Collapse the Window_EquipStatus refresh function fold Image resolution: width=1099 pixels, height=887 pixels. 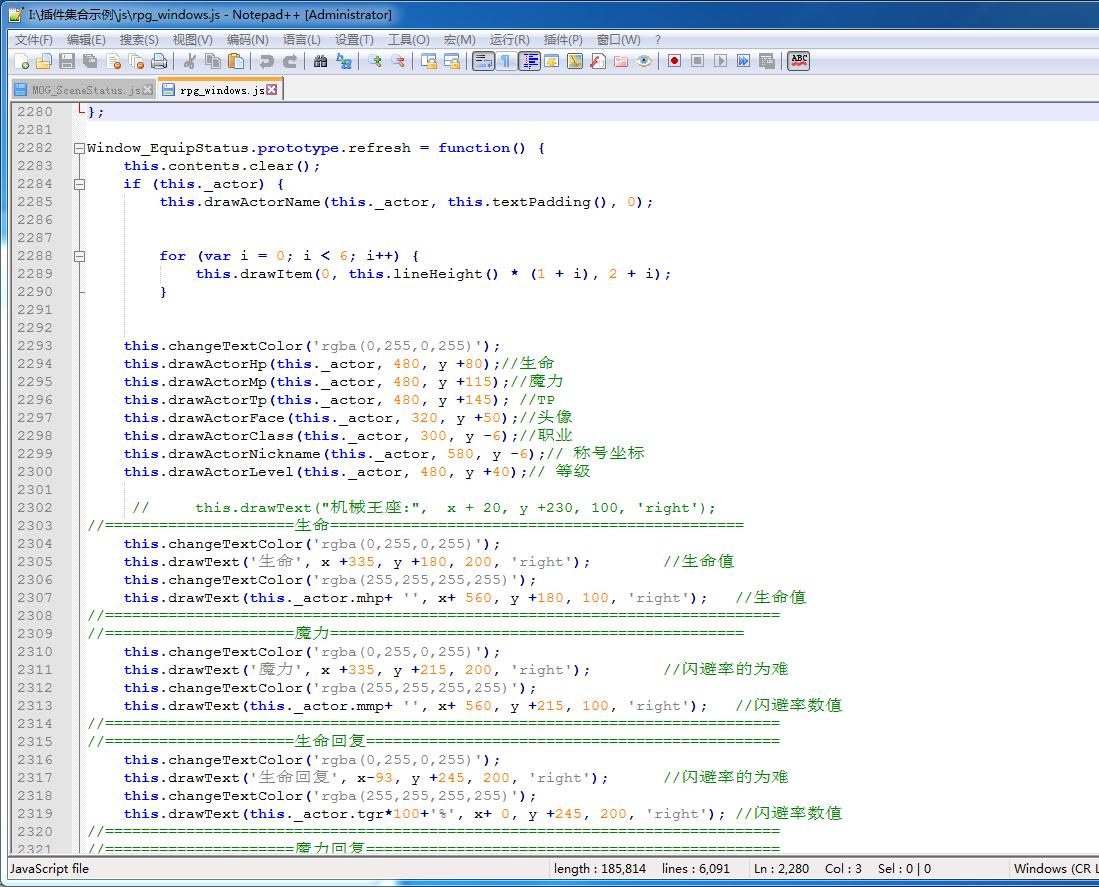click(79, 149)
